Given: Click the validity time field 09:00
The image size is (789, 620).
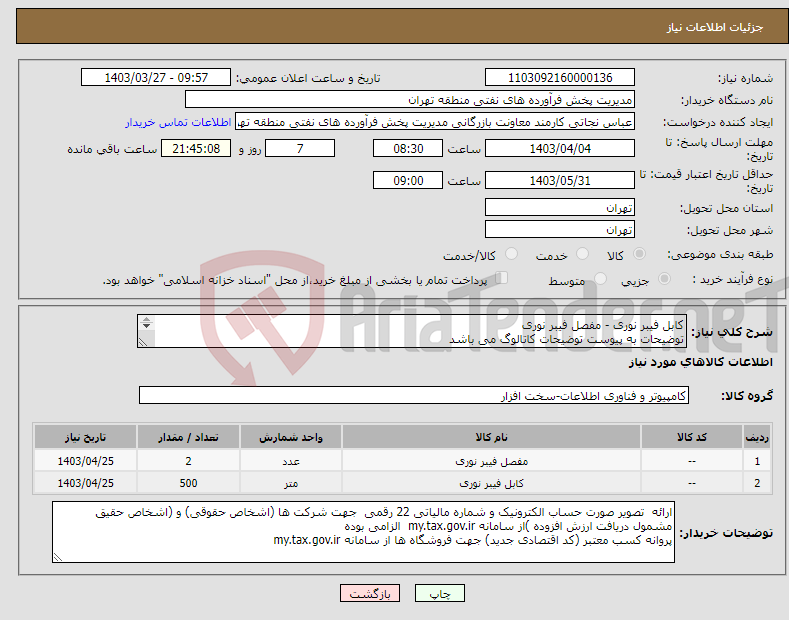Looking at the screenshot, I should click(x=408, y=180).
